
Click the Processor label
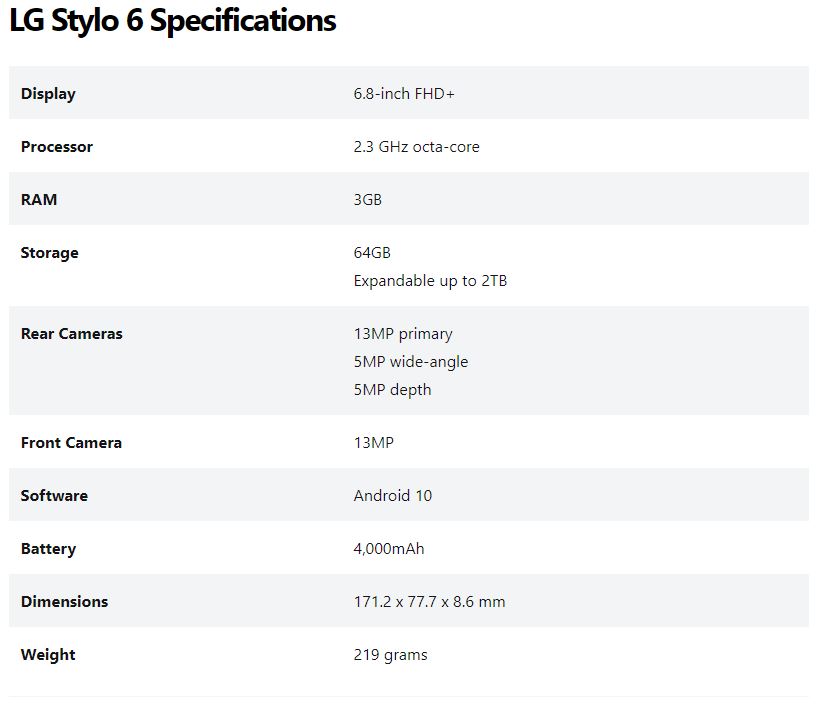(x=57, y=147)
